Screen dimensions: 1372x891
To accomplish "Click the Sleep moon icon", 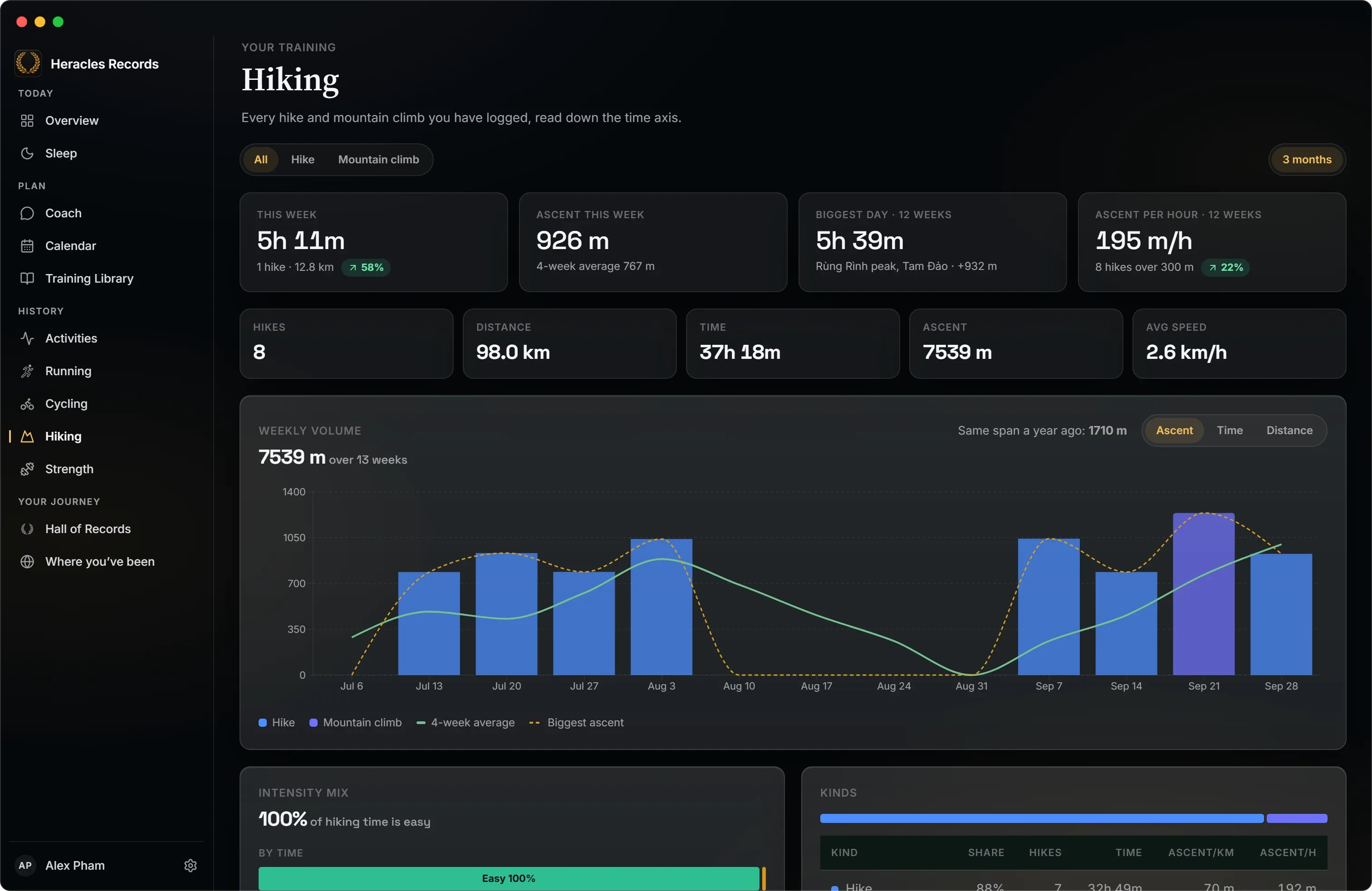I will [27, 153].
